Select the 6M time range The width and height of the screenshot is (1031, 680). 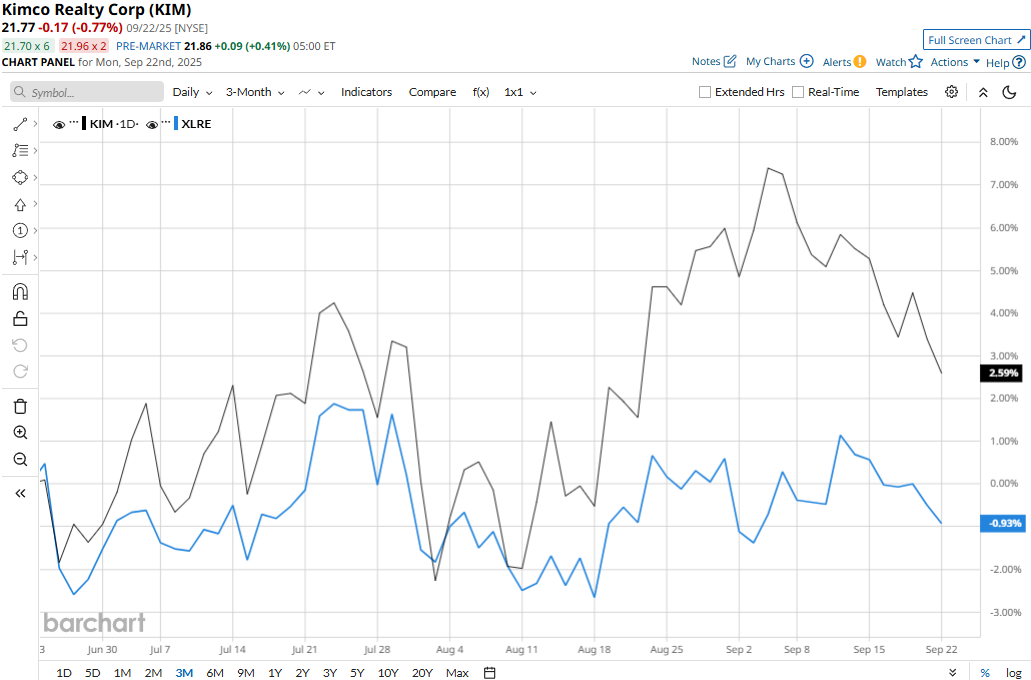point(215,673)
